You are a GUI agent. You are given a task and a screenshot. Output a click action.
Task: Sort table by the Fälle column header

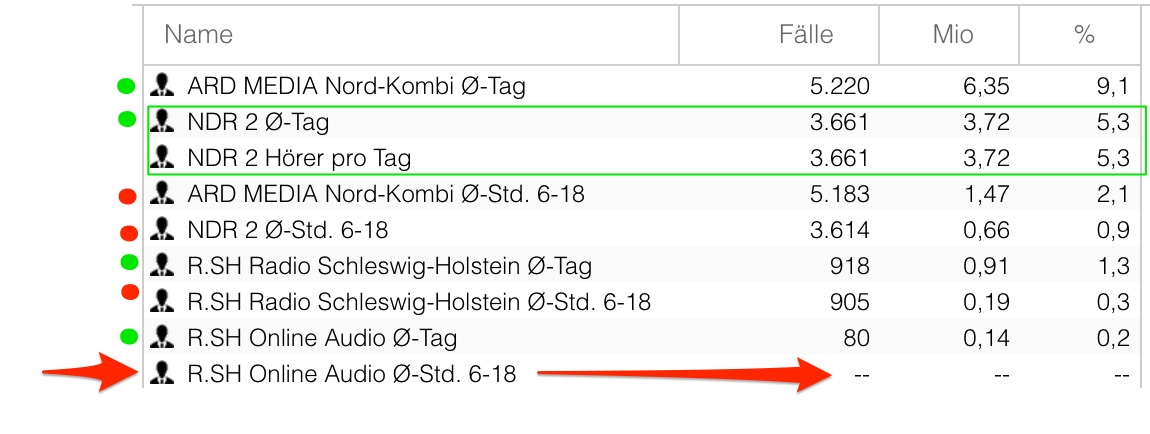805,35
